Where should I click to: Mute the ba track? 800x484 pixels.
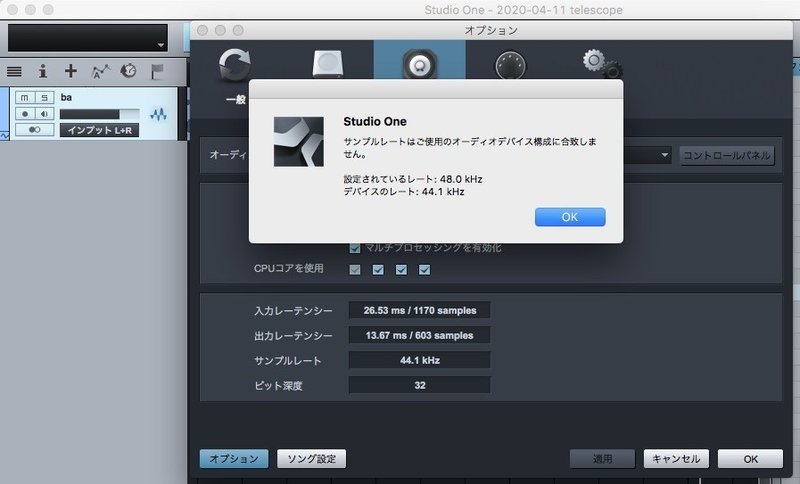pos(24,97)
